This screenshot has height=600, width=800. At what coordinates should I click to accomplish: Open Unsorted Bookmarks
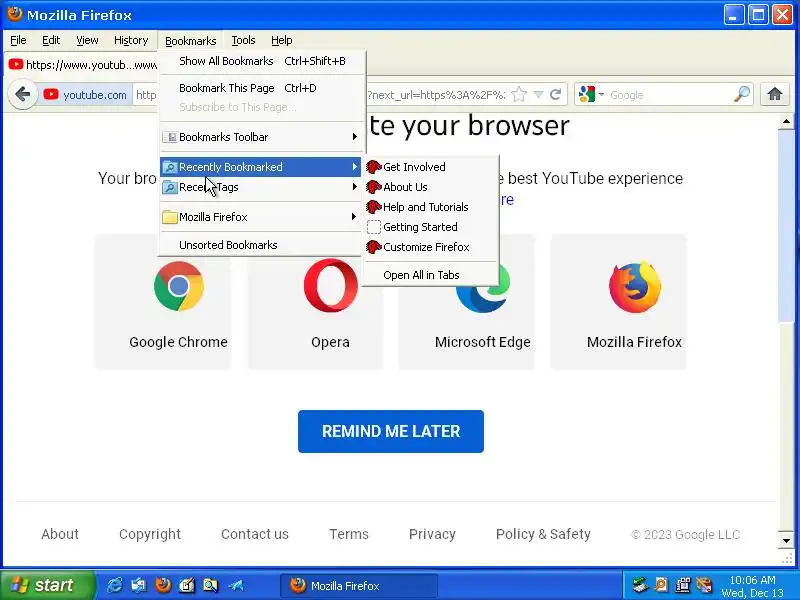(261, 245)
